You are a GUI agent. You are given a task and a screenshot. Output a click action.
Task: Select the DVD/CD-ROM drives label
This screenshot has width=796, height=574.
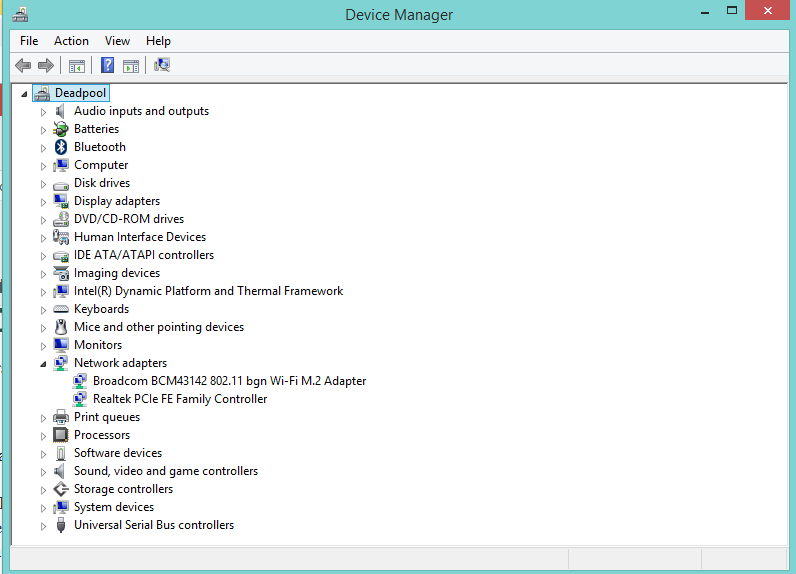coord(129,219)
